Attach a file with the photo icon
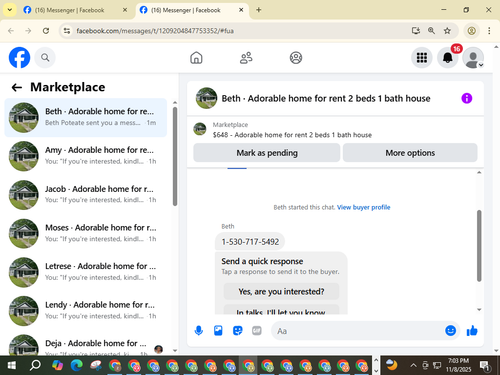Screen dimensions: 500x375 (218, 331)
